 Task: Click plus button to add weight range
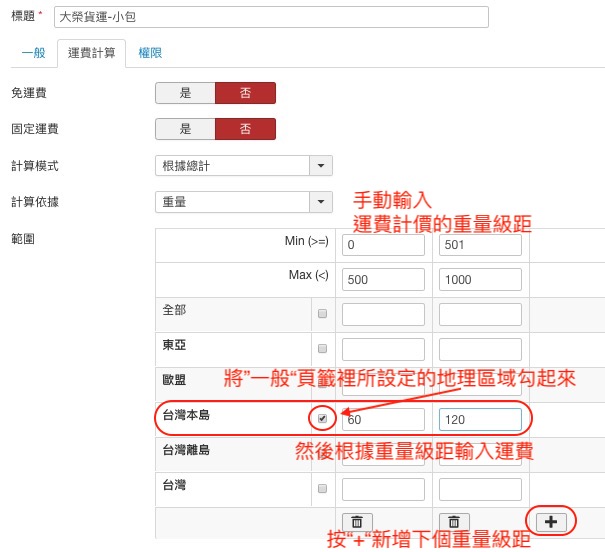pyautogui.click(x=550, y=521)
